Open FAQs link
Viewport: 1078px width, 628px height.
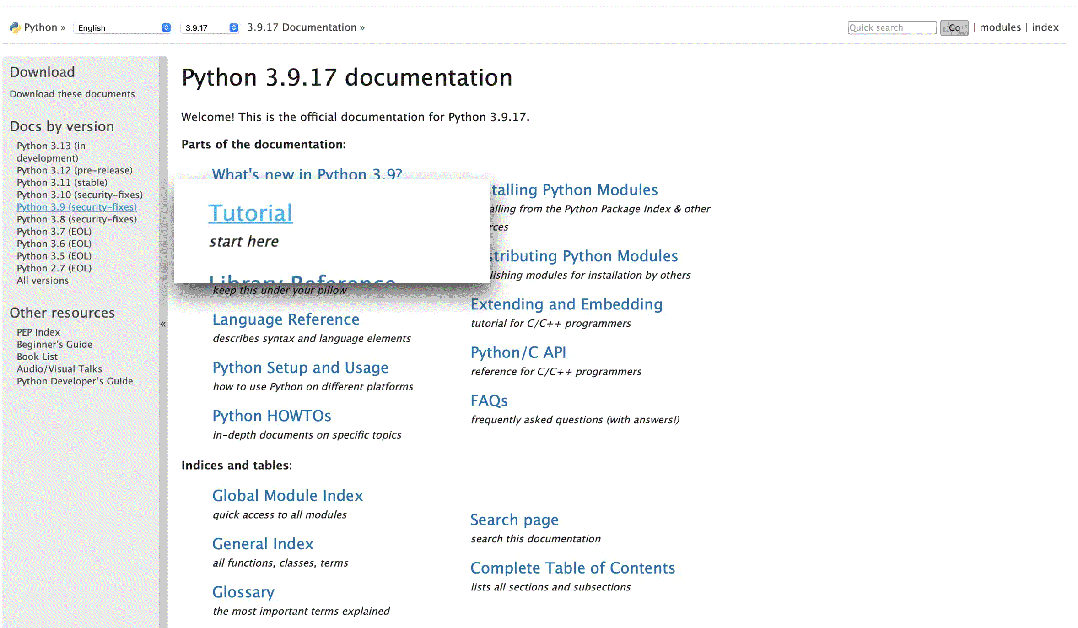pos(489,400)
